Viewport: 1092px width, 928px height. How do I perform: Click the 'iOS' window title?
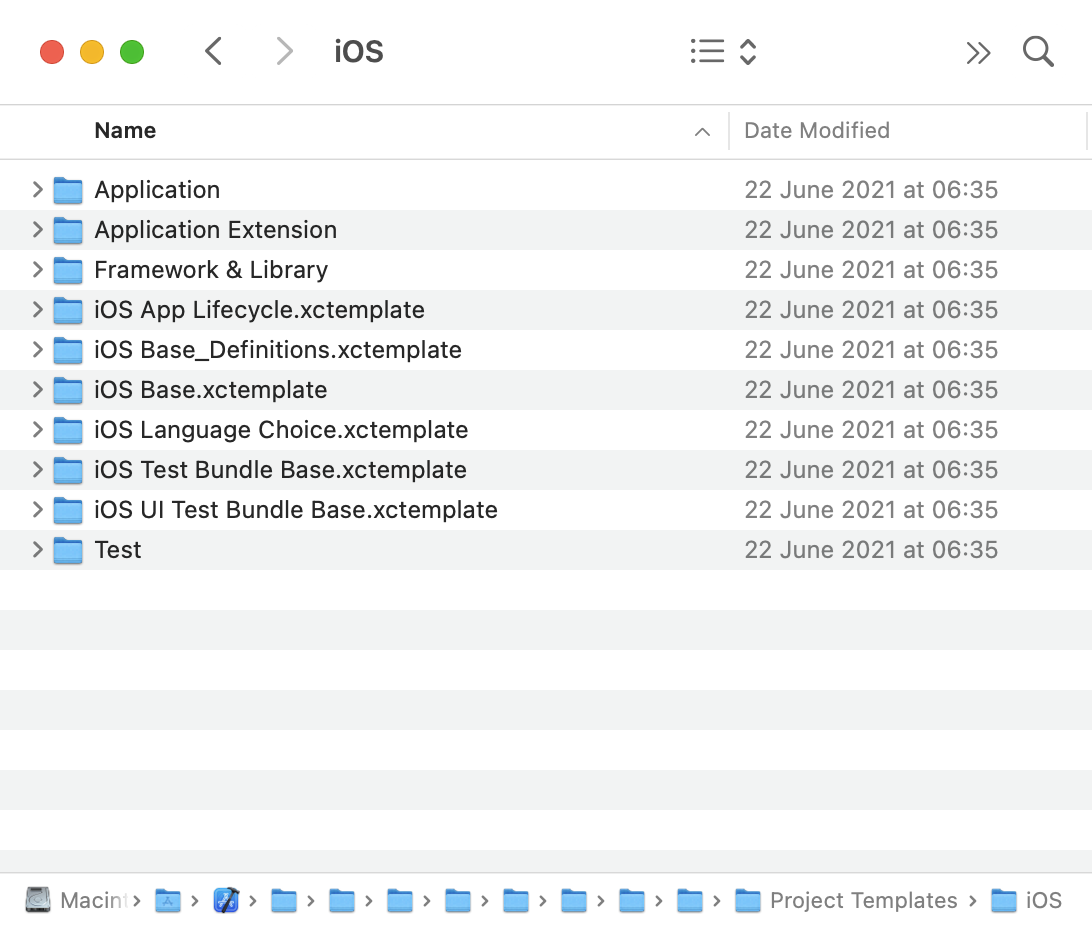pyautogui.click(x=359, y=52)
